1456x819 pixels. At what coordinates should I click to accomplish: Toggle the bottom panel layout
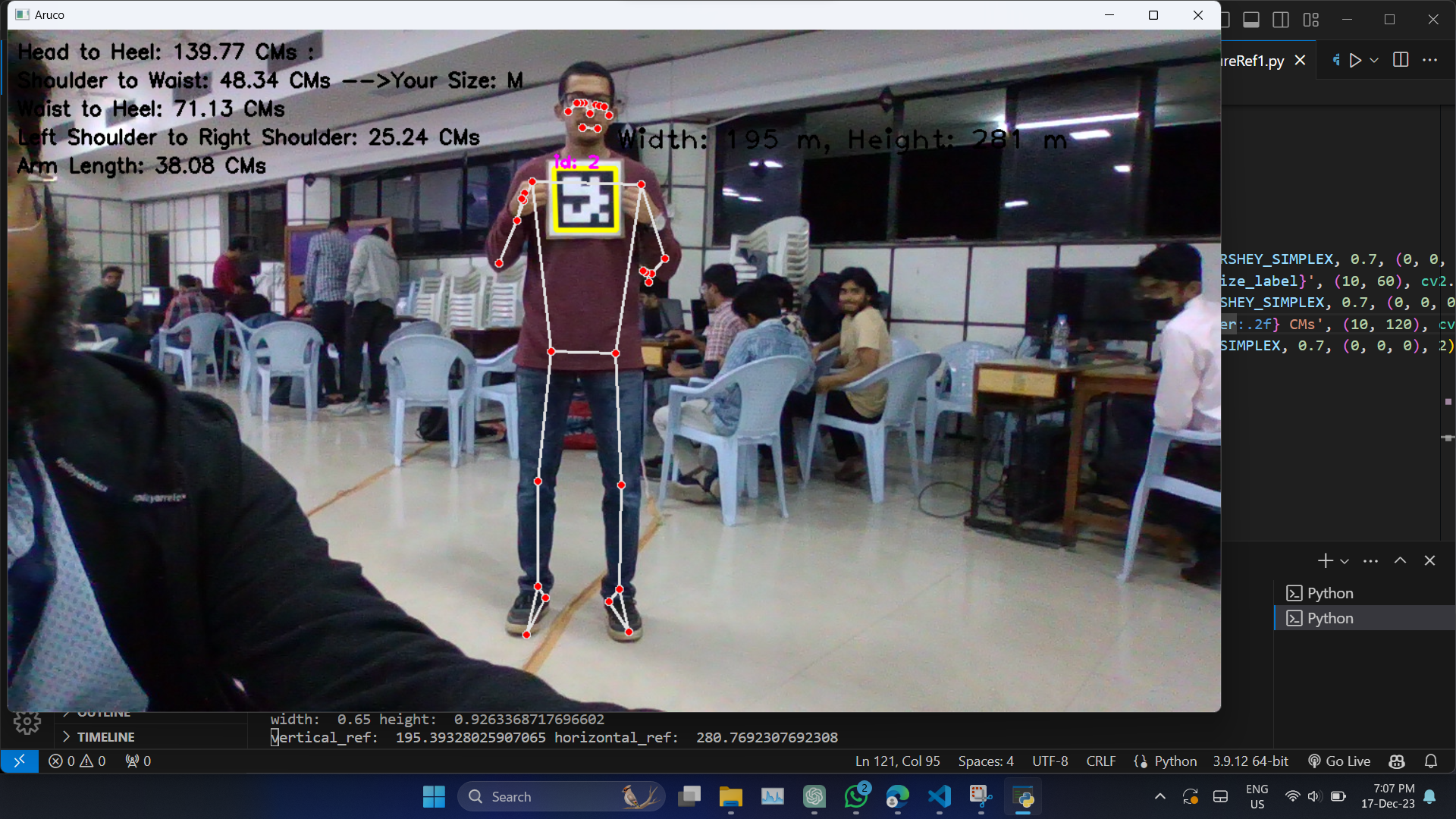coord(1251,20)
